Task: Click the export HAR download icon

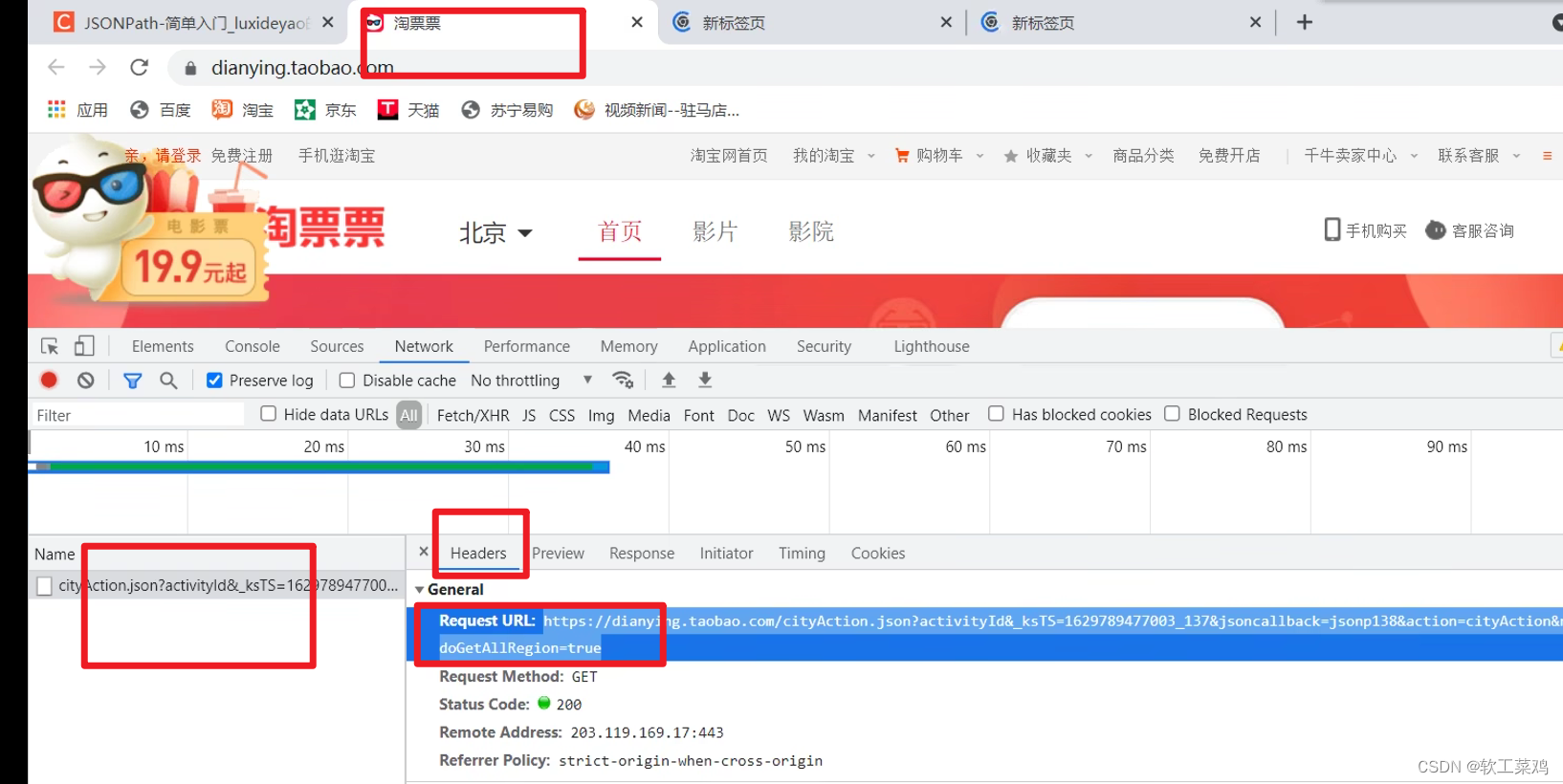Action: click(x=705, y=380)
